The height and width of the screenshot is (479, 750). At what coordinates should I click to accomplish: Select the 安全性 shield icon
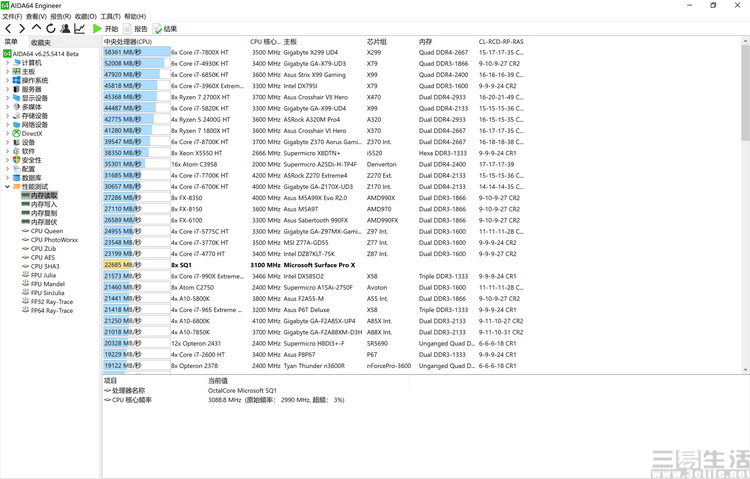17,160
